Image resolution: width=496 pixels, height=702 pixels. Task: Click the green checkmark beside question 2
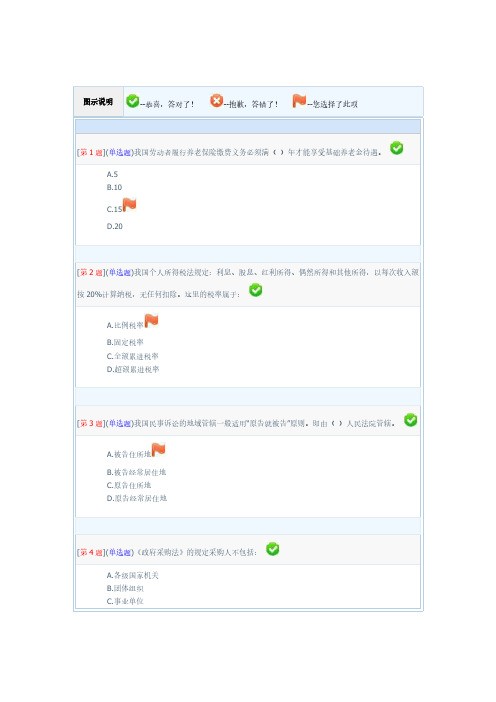tap(256, 290)
